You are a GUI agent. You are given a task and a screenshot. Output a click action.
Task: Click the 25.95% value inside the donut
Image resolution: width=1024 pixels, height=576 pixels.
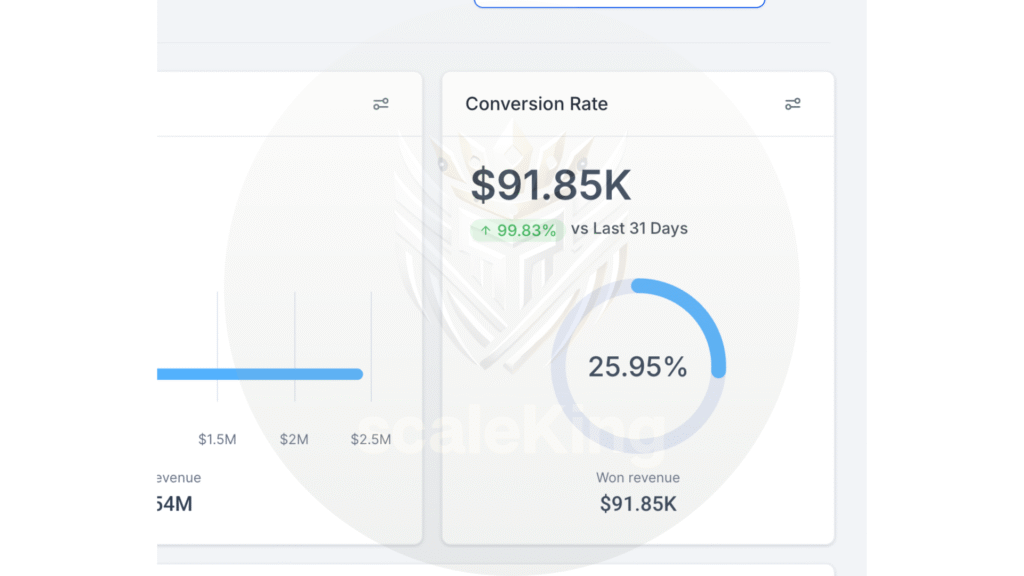point(637,366)
